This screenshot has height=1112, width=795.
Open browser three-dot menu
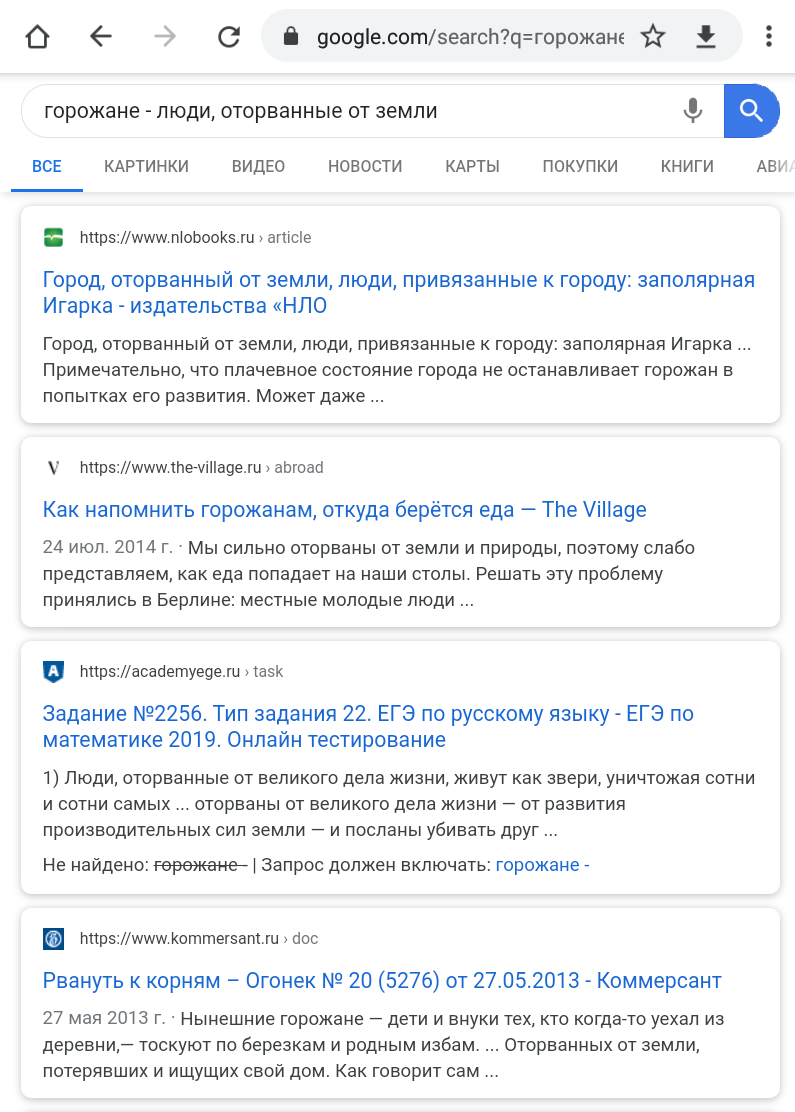pyautogui.click(x=768, y=37)
